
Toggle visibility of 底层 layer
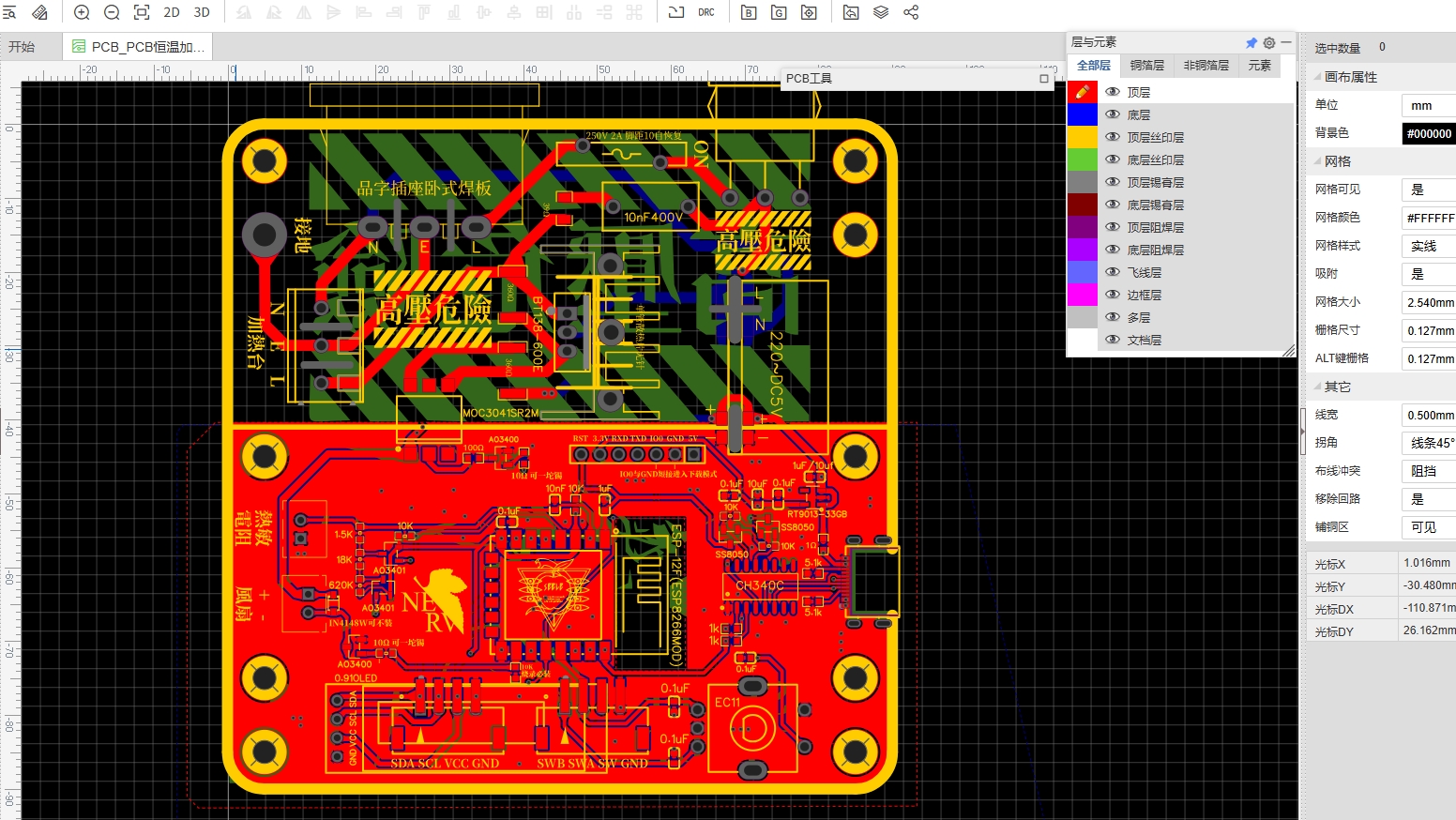tap(1113, 114)
